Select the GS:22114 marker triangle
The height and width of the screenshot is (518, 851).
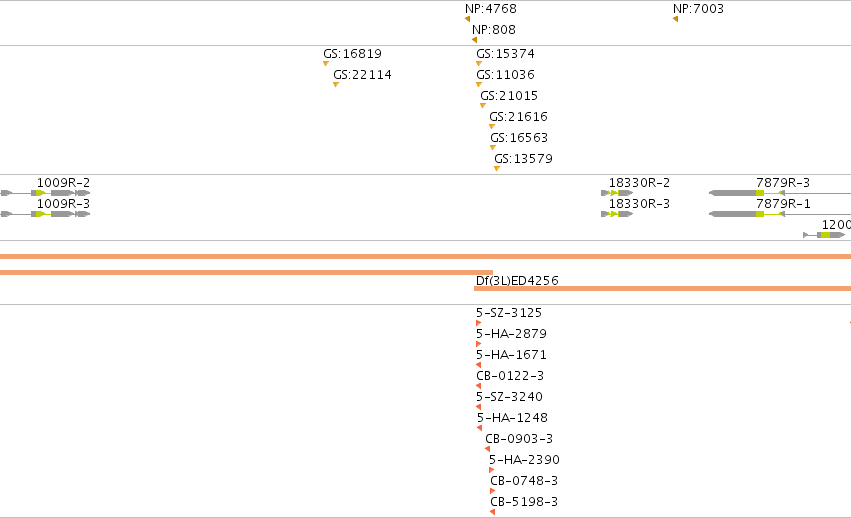coord(335,84)
